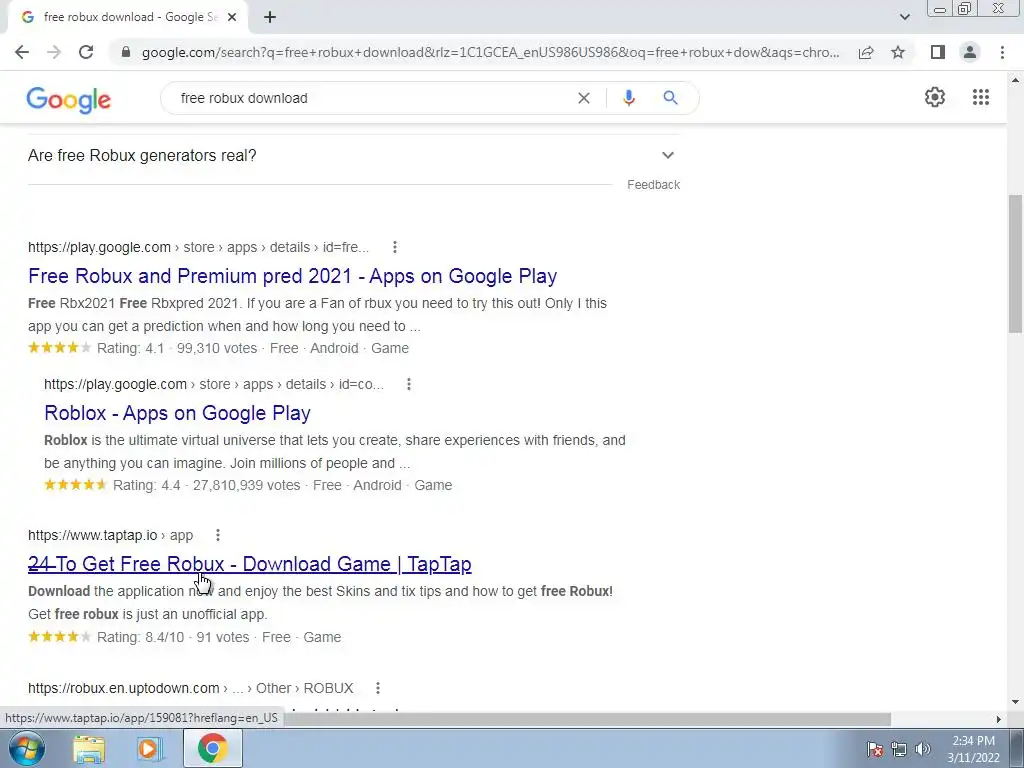Image resolution: width=1024 pixels, height=768 pixels.
Task: Open the Windows Start menu
Action: (x=27, y=748)
